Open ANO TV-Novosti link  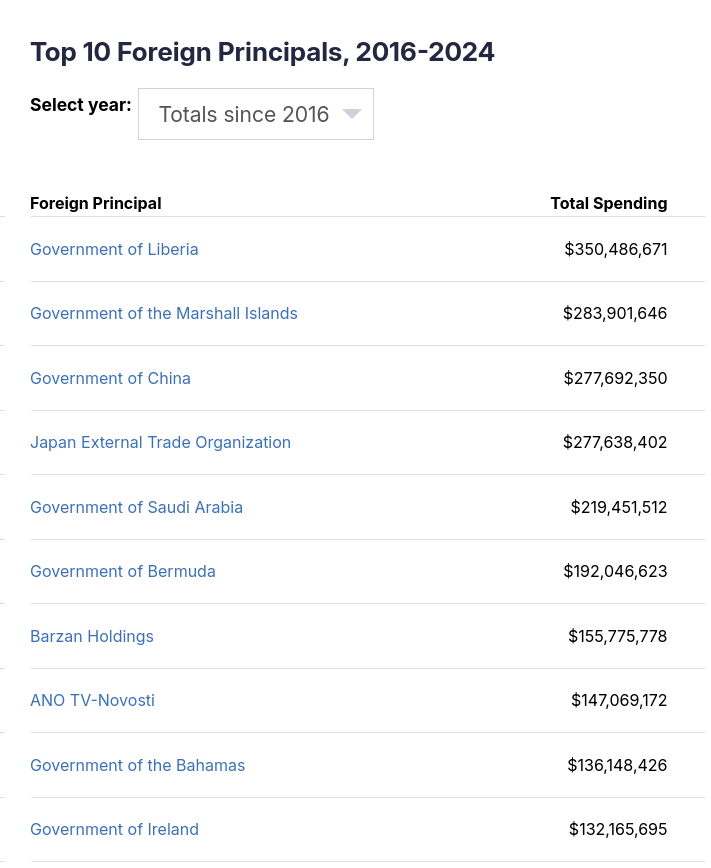pos(92,700)
